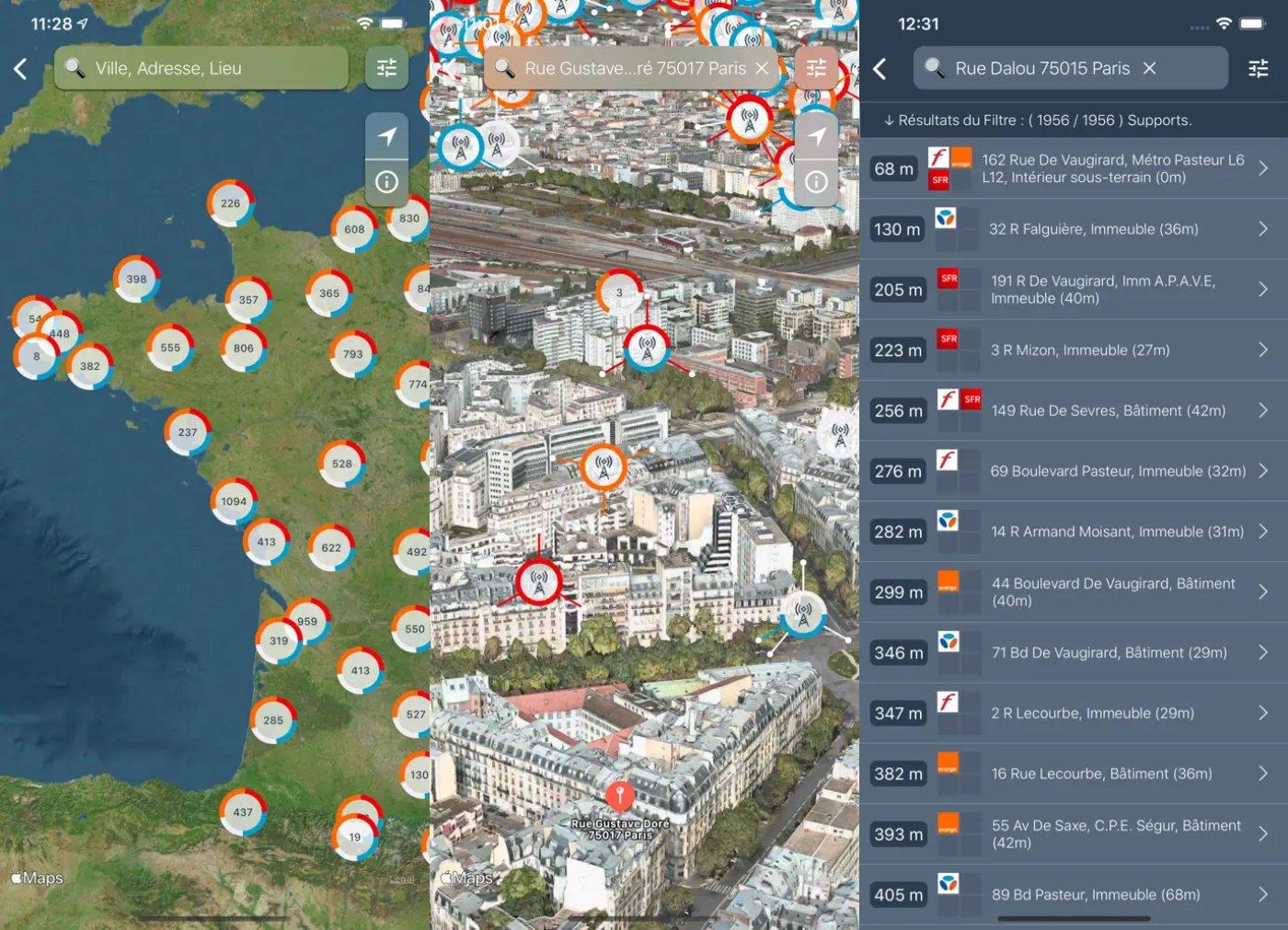This screenshot has height=930, width=1288.
Task: Open the highlighted filter button on 3D map
Action: point(816,68)
